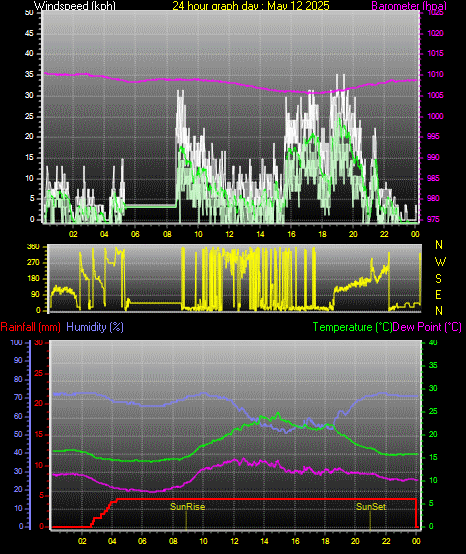
Task: Click the Temperature (°C) legend label
Action: point(352,327)
